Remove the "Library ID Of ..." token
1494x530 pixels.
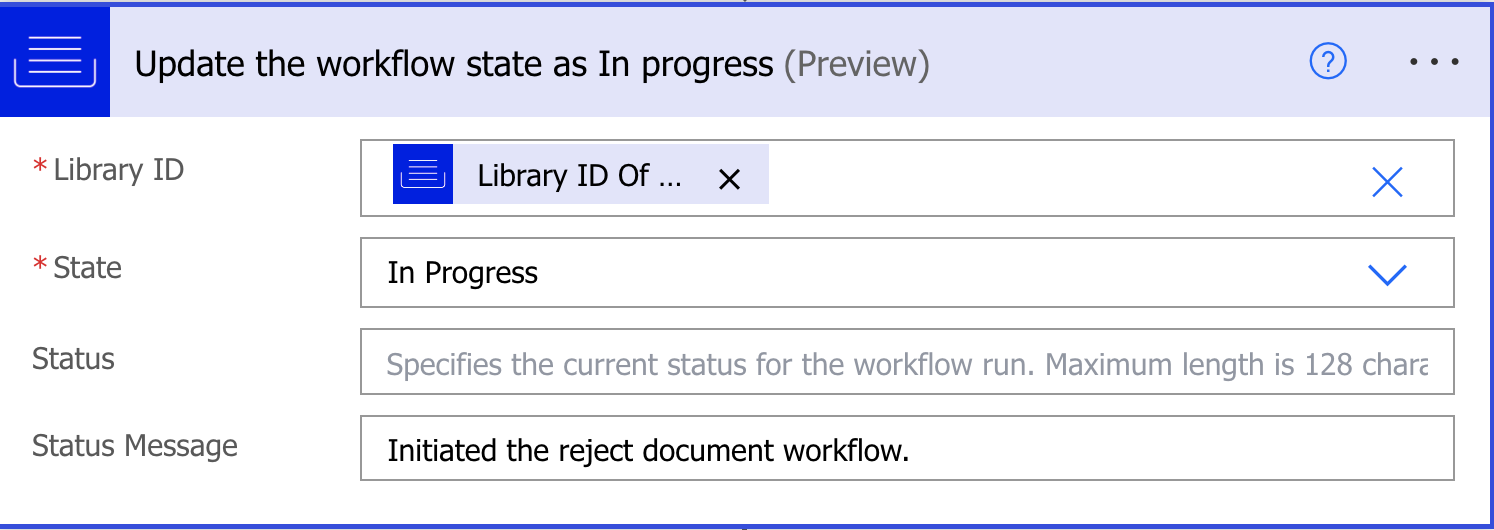730,179
